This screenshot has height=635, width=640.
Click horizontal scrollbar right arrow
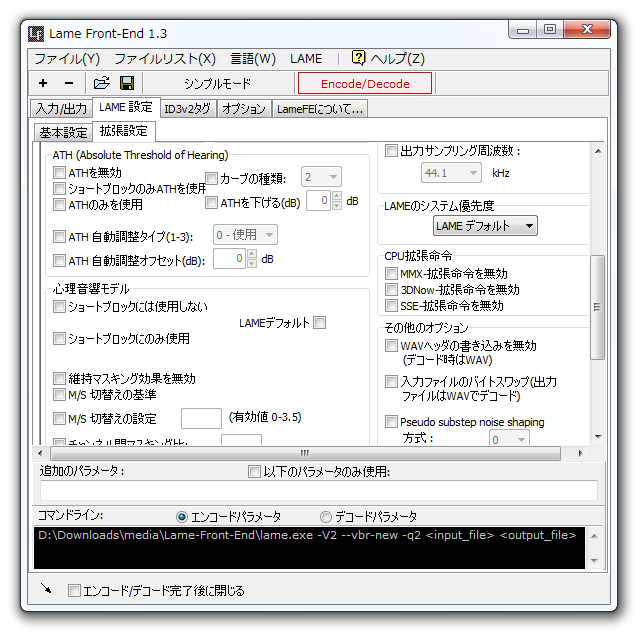(x=580, y=453)
